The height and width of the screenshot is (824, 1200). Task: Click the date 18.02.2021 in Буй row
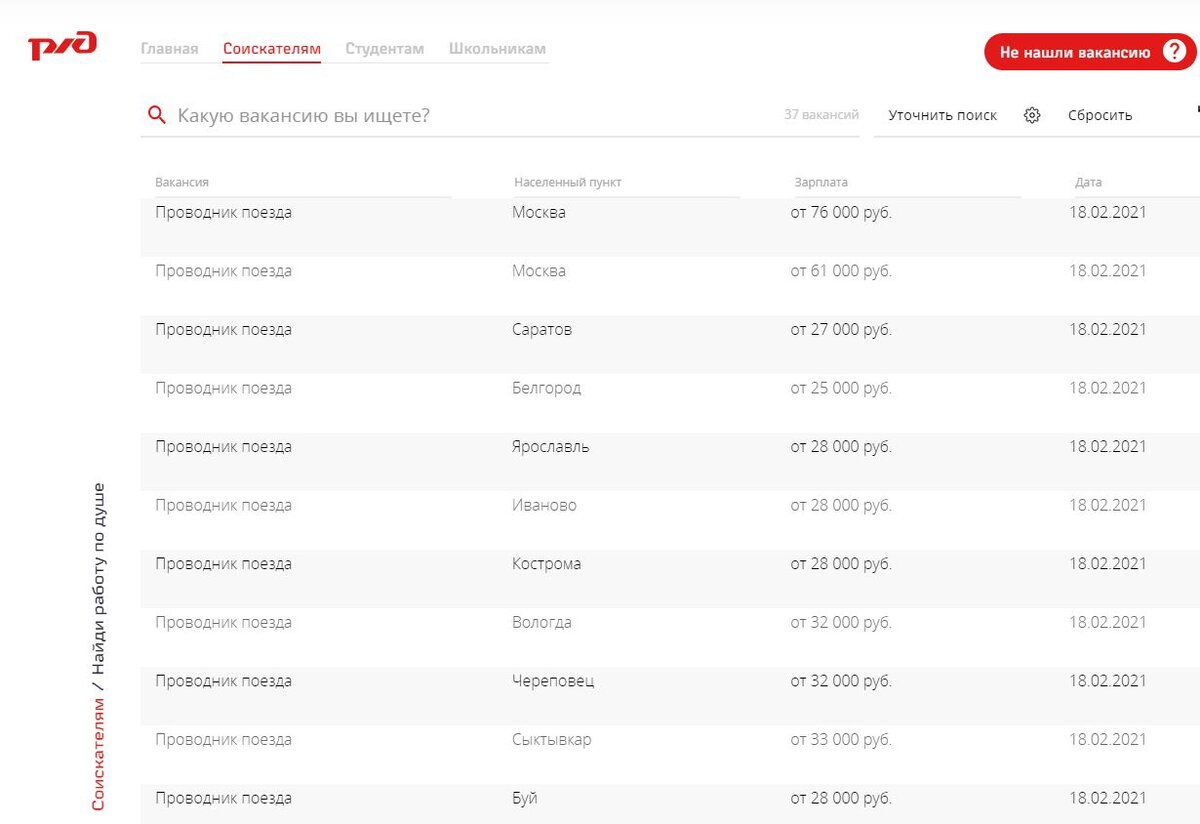1107,798
